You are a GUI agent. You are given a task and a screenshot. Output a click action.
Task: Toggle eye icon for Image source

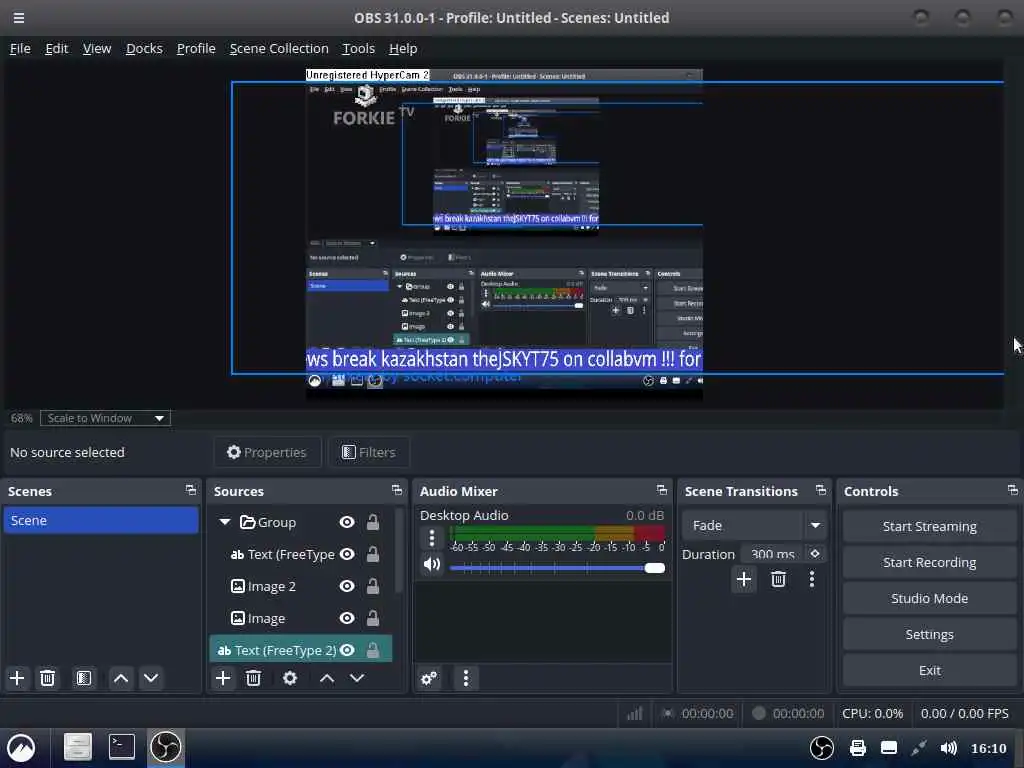(x=347, y=618)
